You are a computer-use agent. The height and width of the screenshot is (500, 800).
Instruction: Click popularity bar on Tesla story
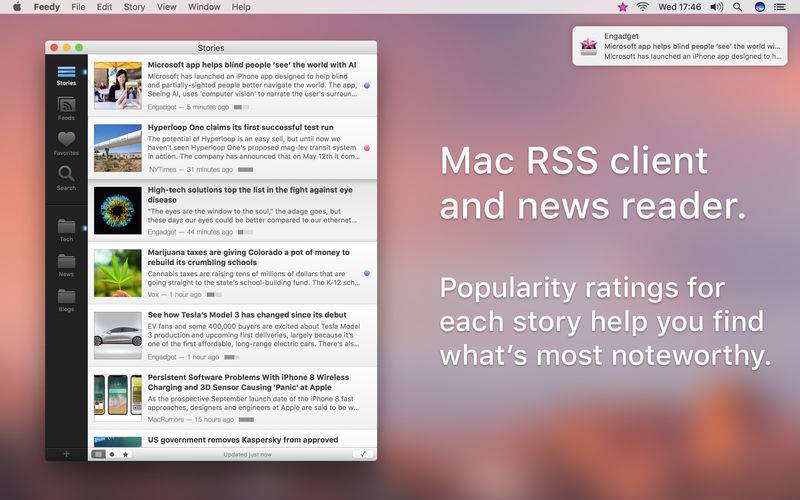232,357
